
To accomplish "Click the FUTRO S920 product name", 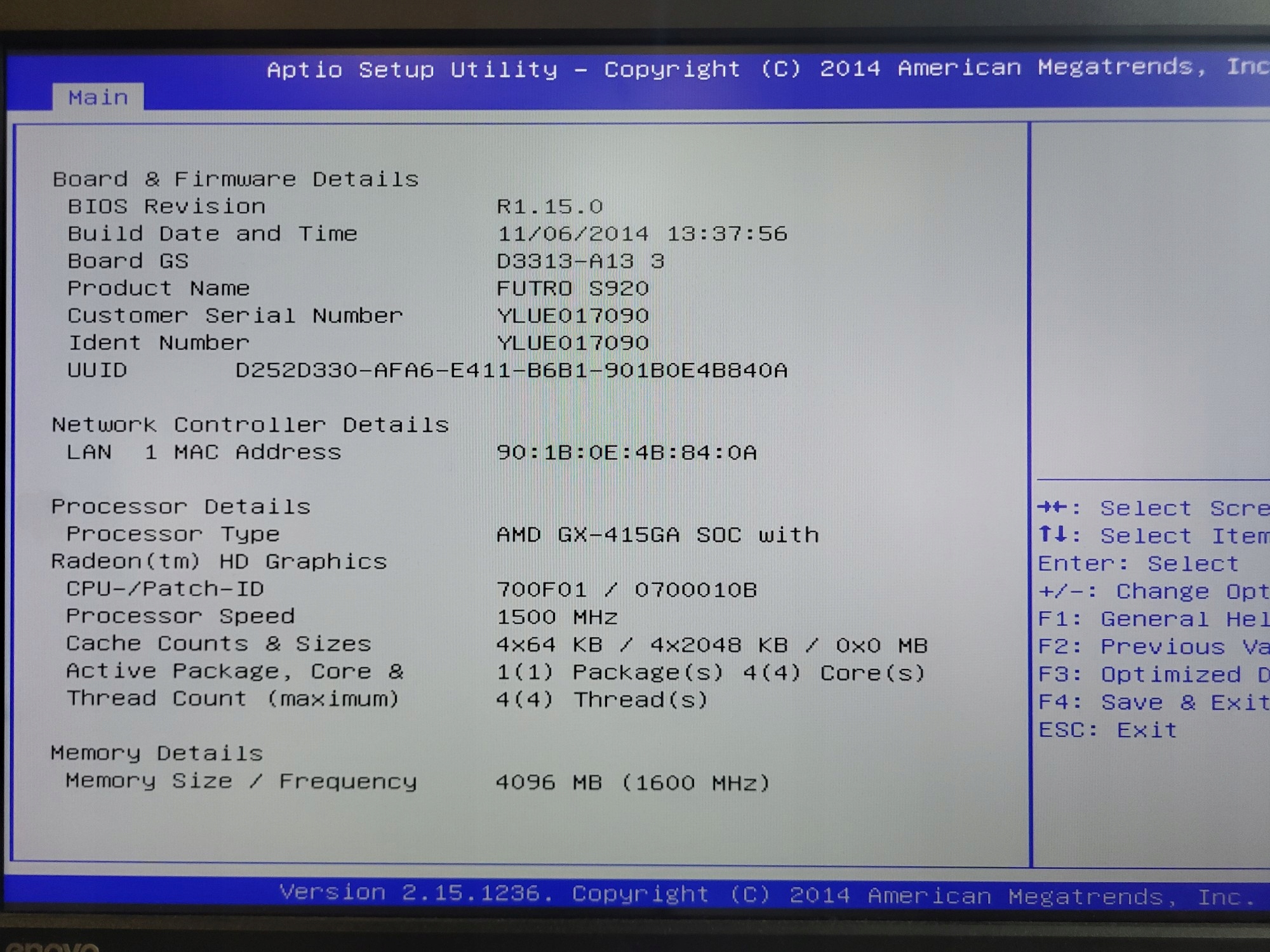I will coord(572,289).
